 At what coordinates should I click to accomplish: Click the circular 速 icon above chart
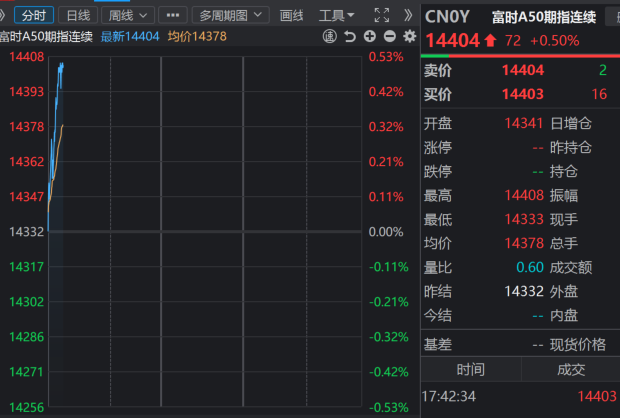(329, 36)
